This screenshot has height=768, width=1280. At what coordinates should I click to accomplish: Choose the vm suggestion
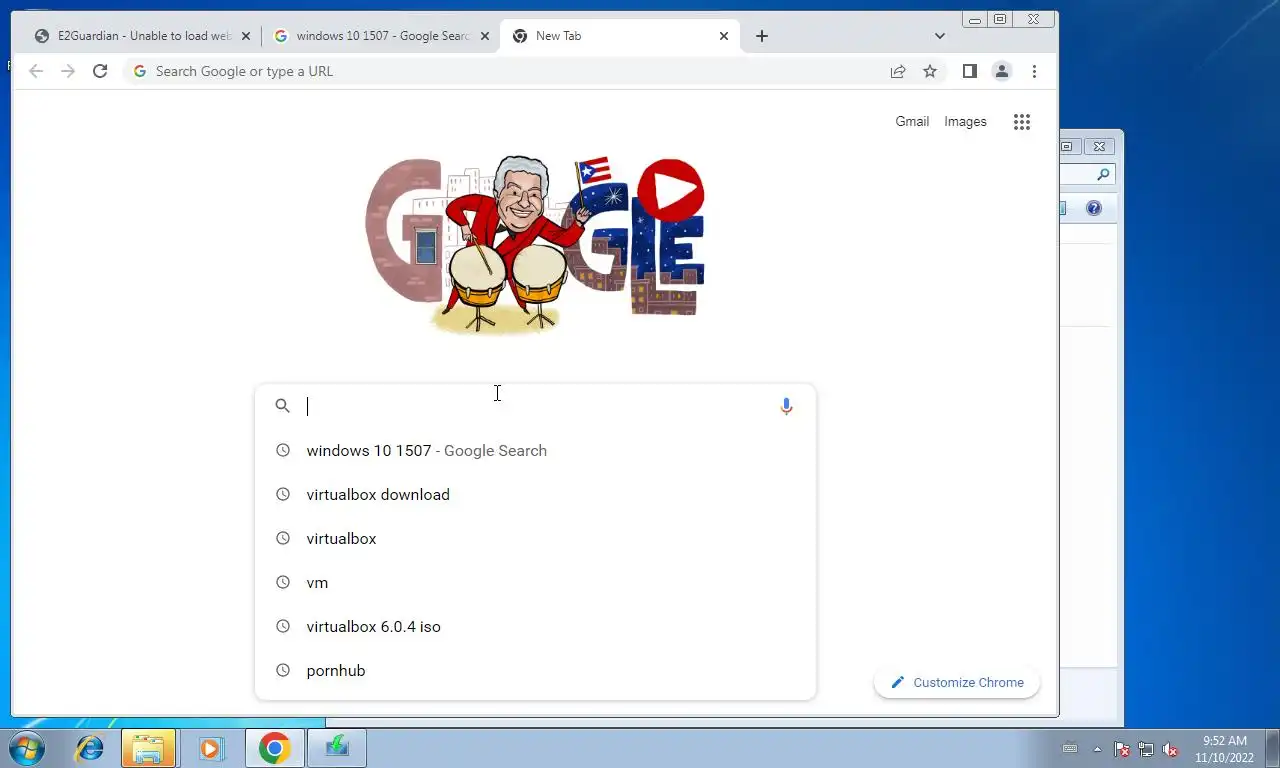535,582
